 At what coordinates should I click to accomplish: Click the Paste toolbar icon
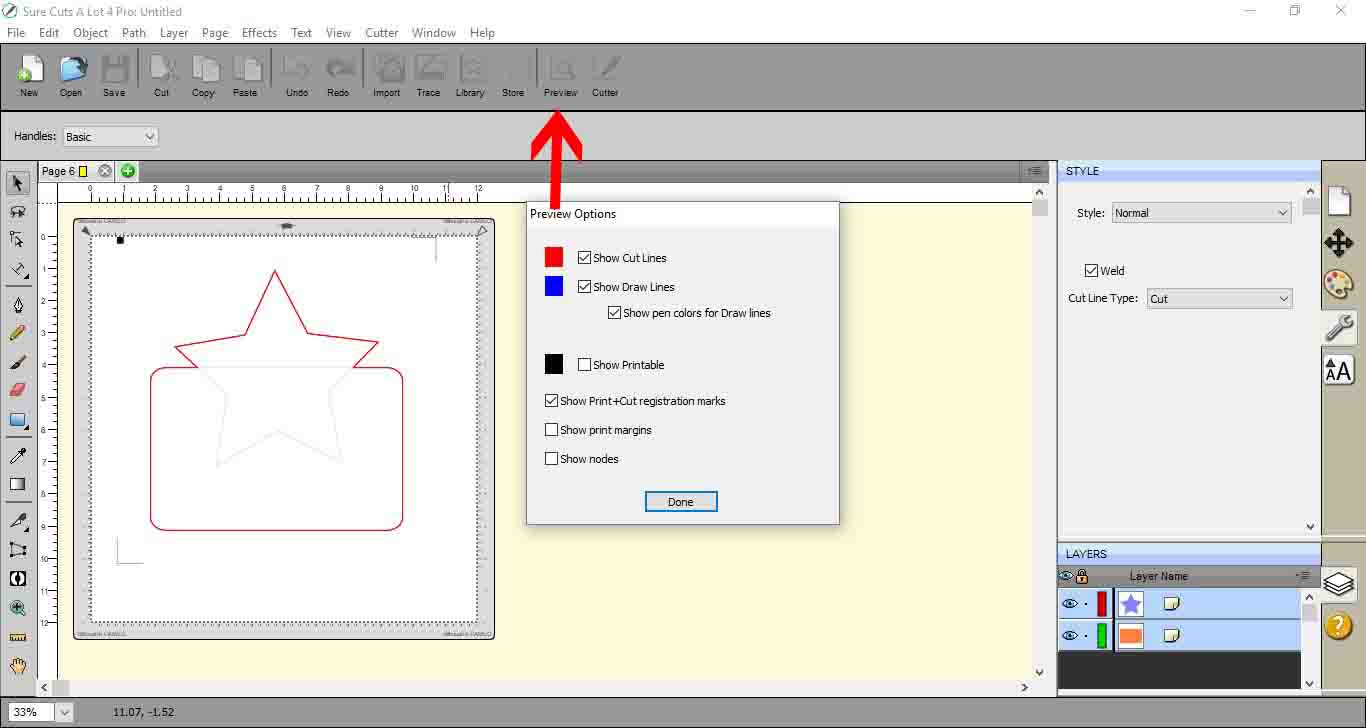245,75
